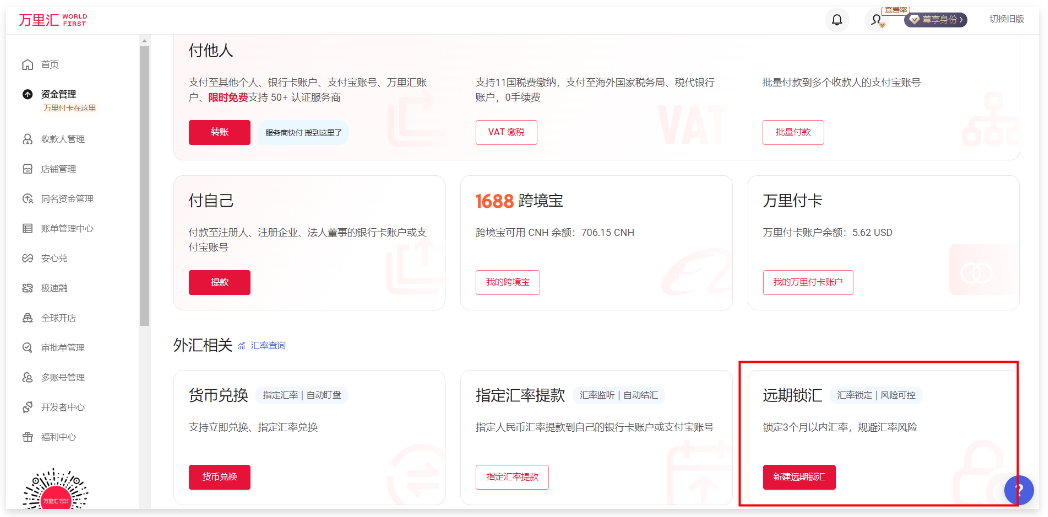
Task: Click the 指定汇率 | 自动盯盘 tag
Action: [302, 395]
